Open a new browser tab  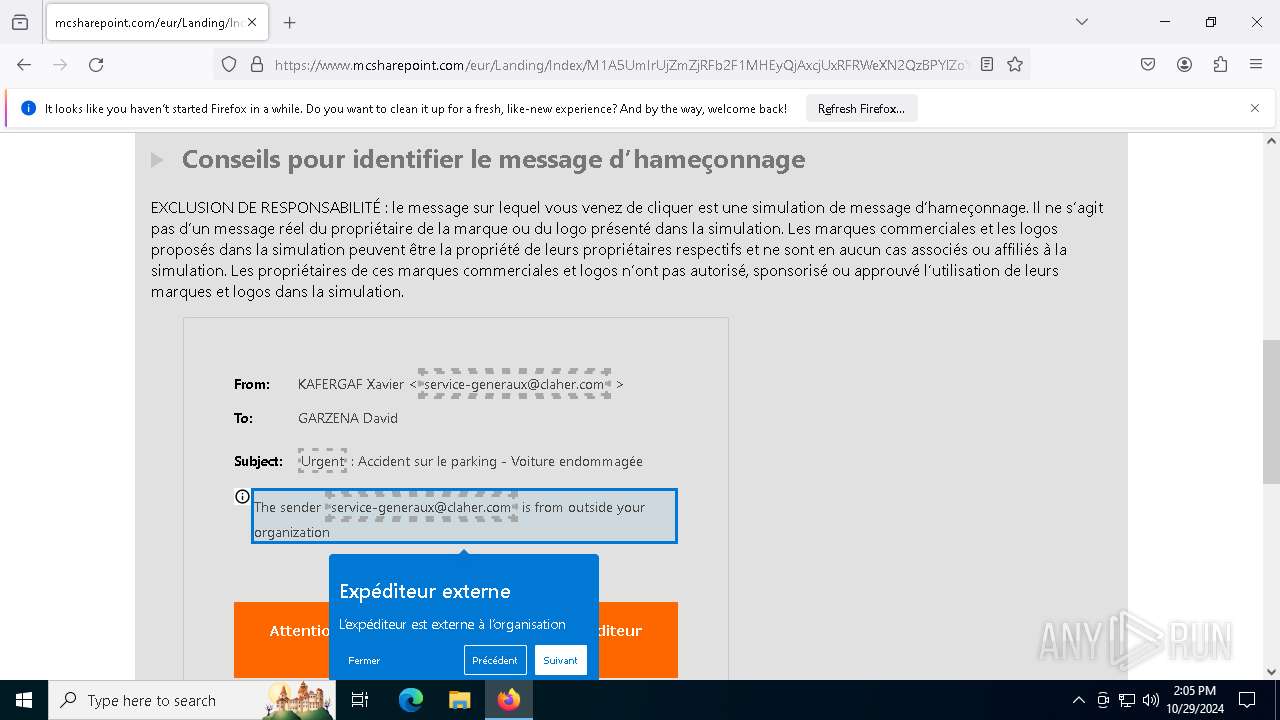[x=289, y=22]
